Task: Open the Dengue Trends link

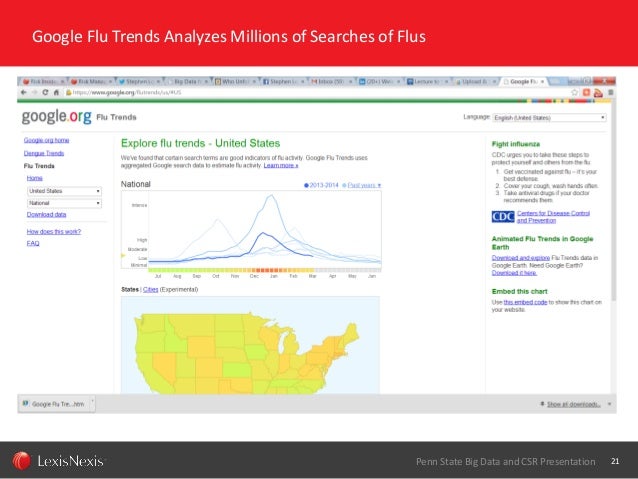Action: pos(44,153)
